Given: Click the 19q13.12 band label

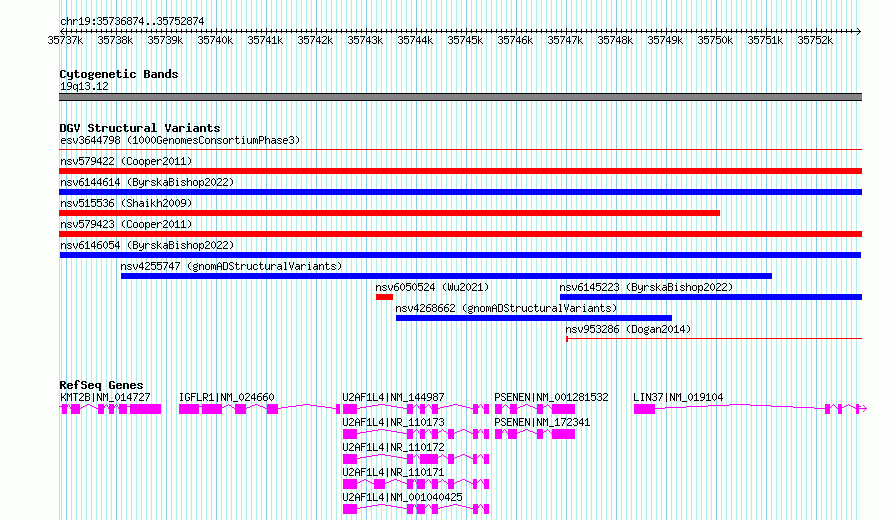Looking at the screenshot, I should click(84, 86).
